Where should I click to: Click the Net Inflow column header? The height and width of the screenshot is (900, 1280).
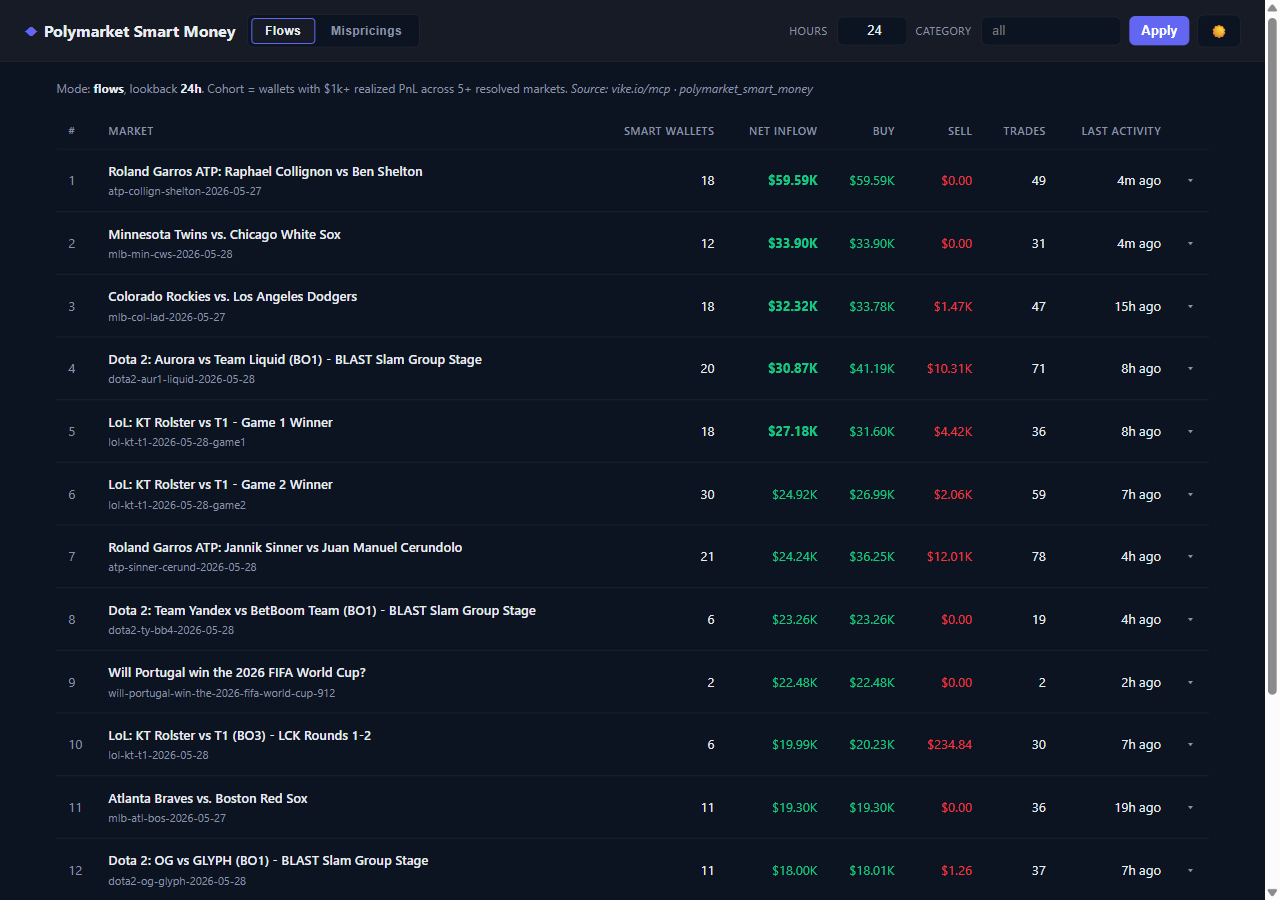[x=783, y=131]
